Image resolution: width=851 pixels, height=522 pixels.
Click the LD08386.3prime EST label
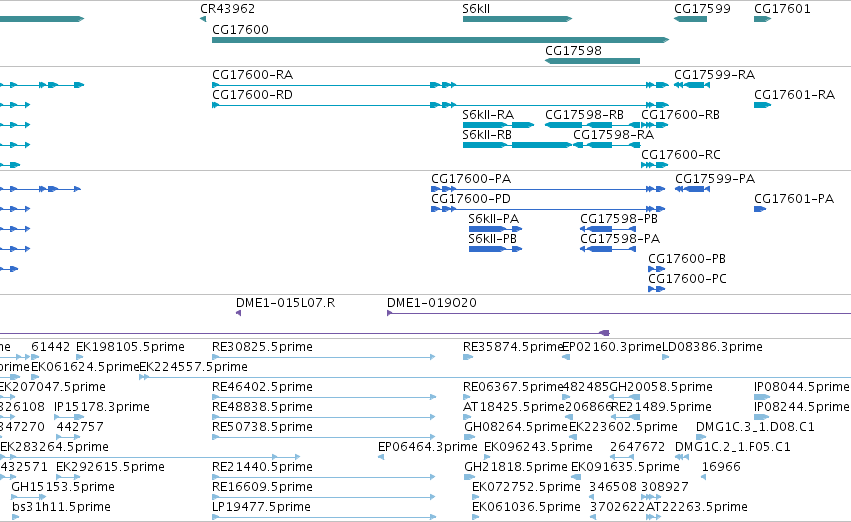(x=712, y=347)
